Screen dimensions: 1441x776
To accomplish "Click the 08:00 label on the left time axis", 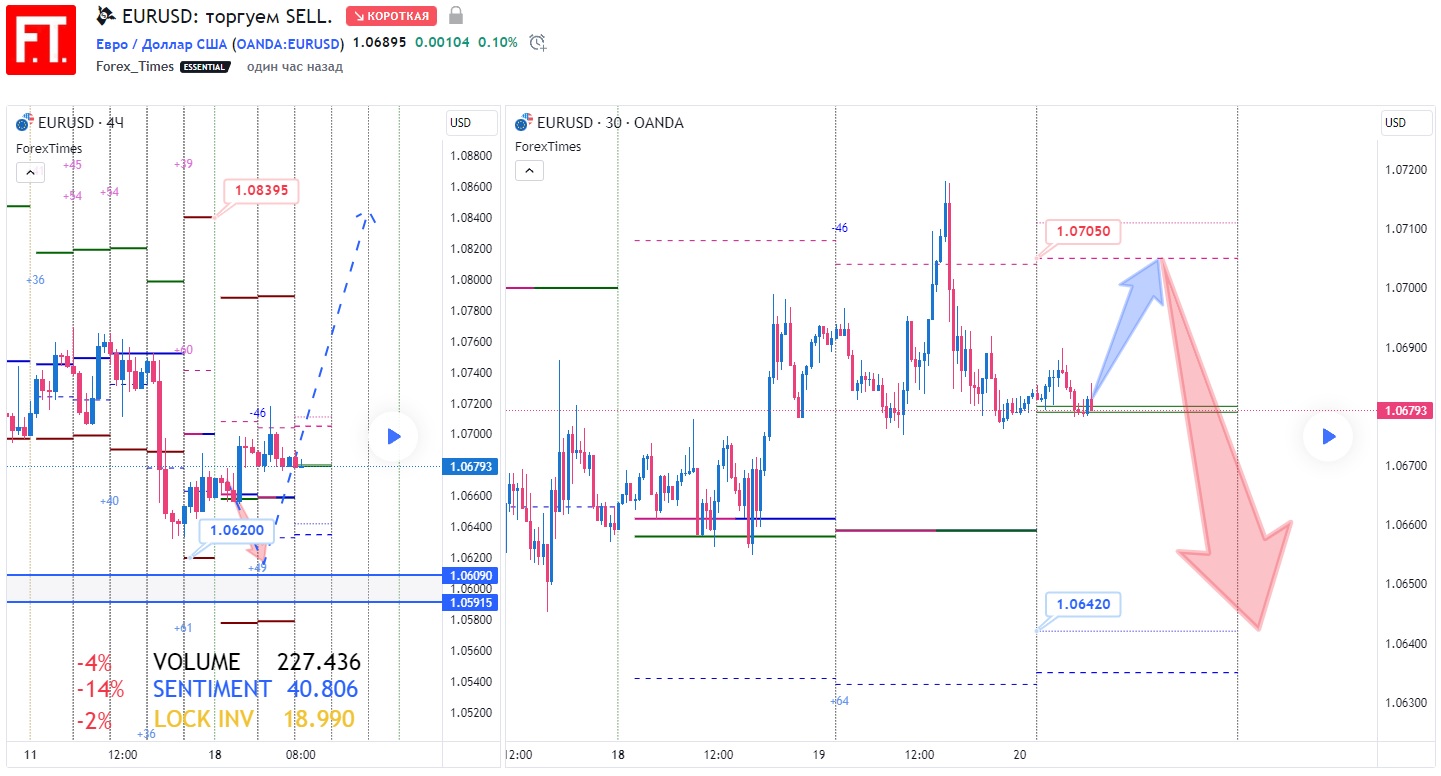I will click(300, 755).
